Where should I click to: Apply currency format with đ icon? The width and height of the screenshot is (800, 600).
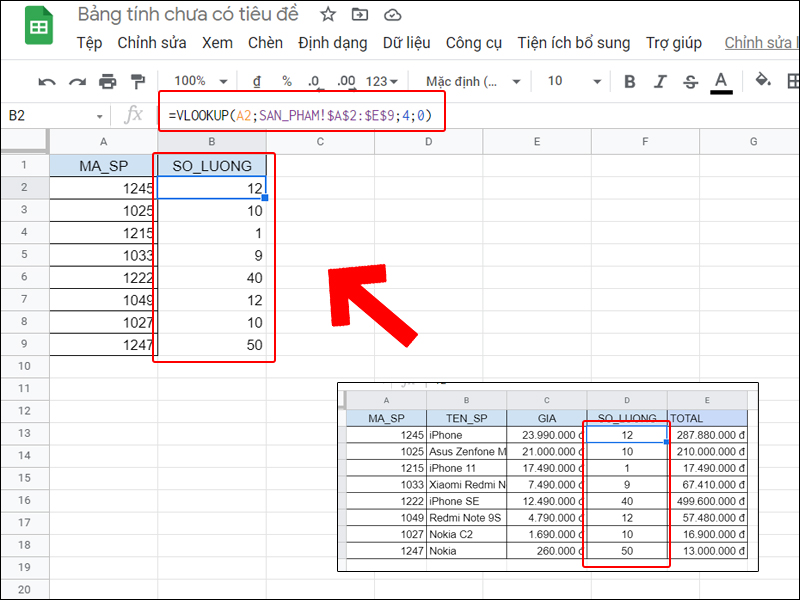click(257, 81)
